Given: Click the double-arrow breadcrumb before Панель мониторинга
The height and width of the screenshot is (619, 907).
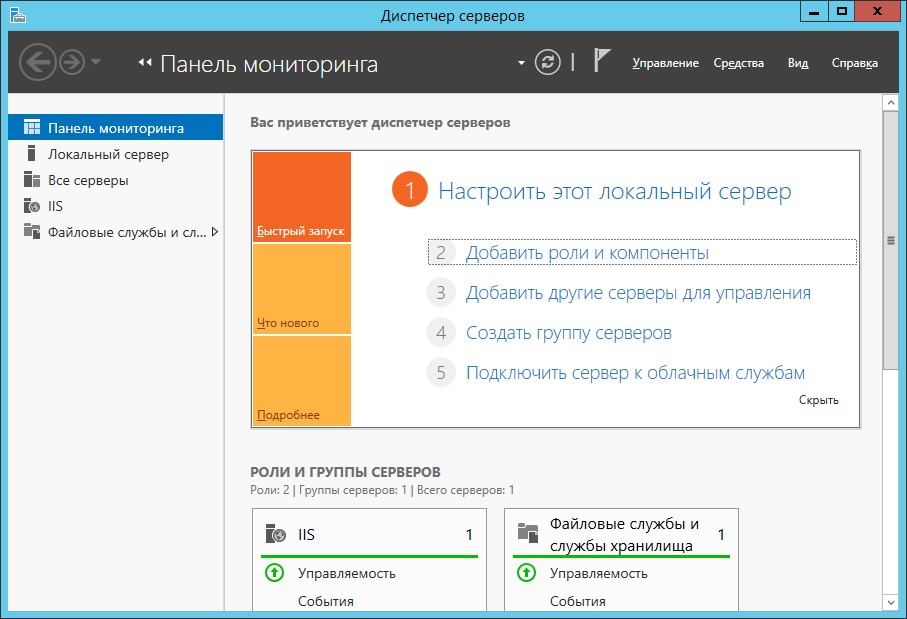Looking at the screenshot, I should tap(145, 62).
